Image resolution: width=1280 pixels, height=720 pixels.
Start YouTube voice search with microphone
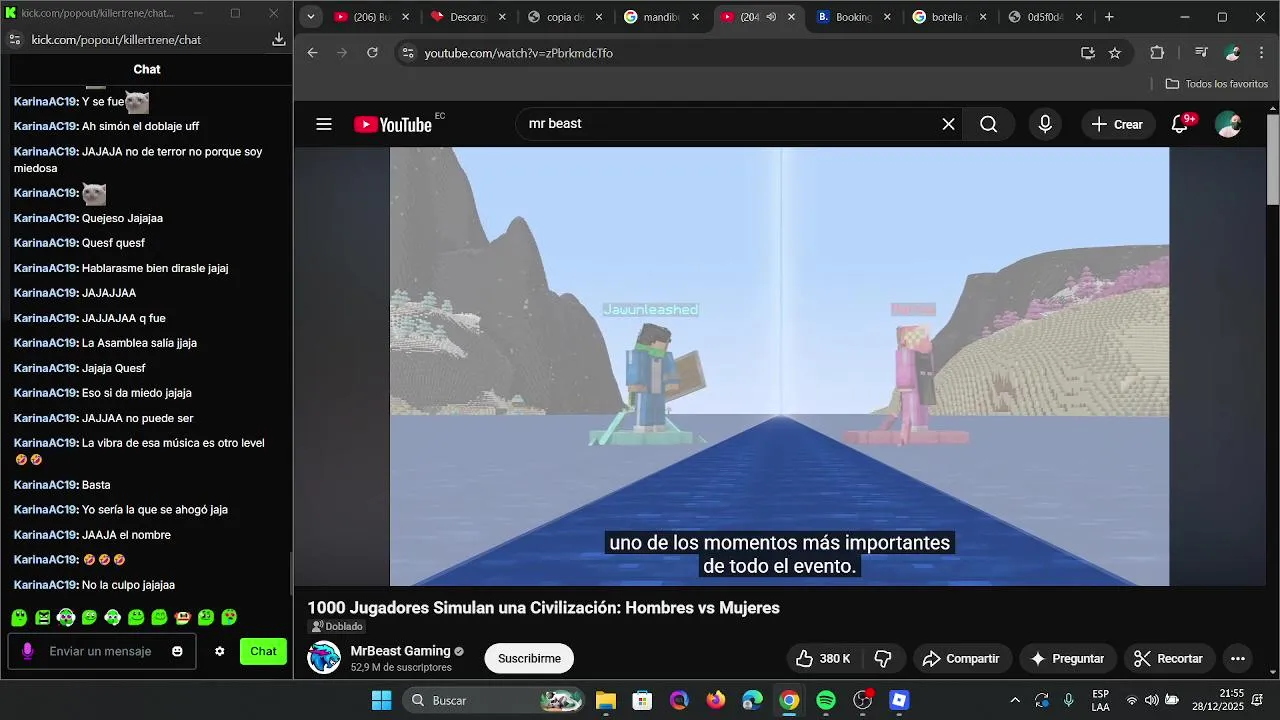1045,124
